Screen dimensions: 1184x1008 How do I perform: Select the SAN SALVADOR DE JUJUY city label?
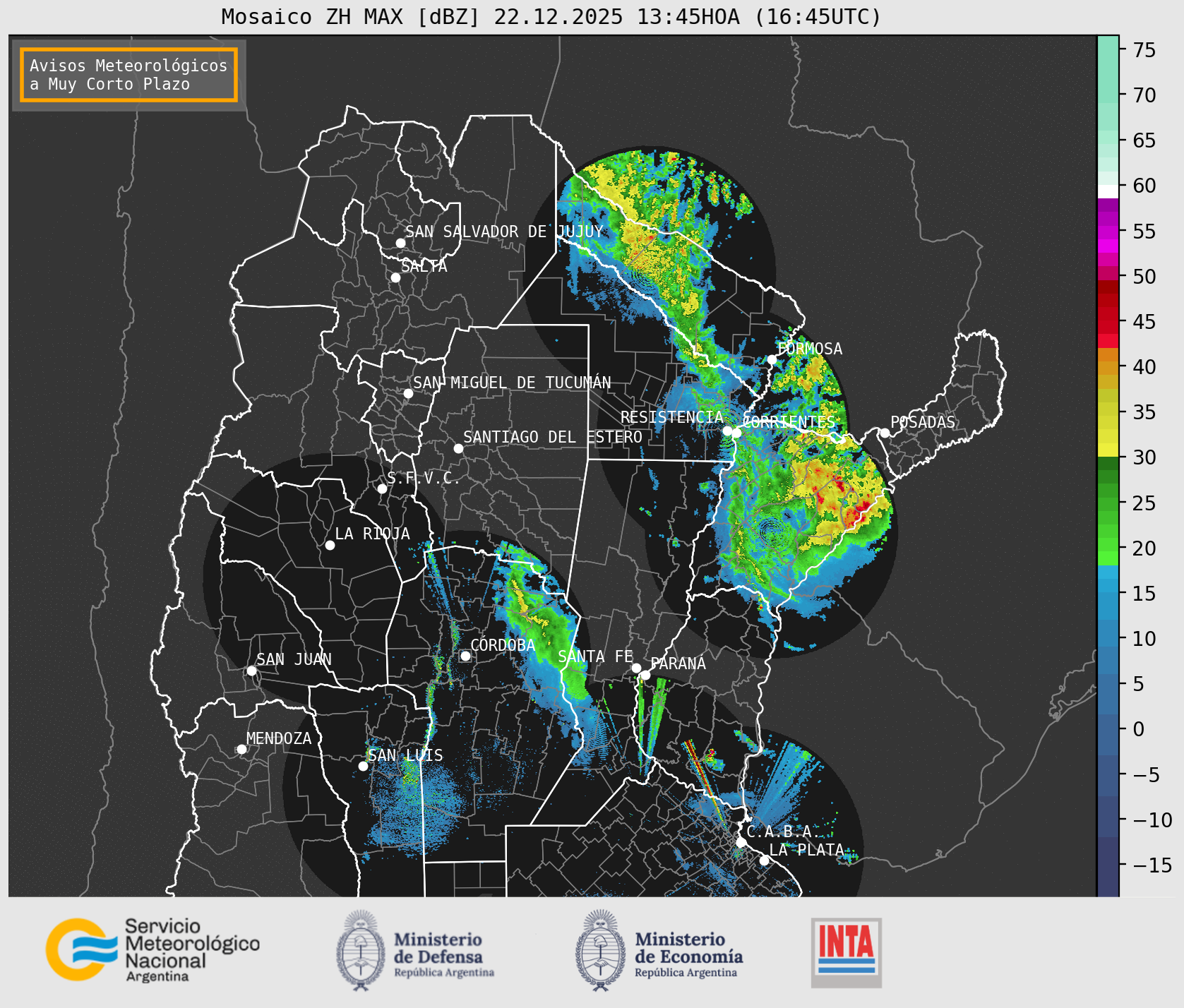[504, 232]
